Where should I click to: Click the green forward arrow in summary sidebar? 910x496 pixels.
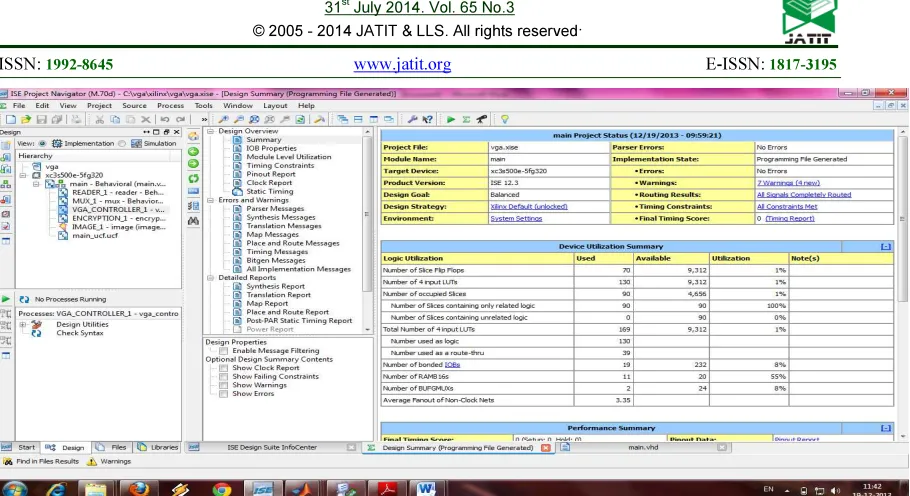193,164
